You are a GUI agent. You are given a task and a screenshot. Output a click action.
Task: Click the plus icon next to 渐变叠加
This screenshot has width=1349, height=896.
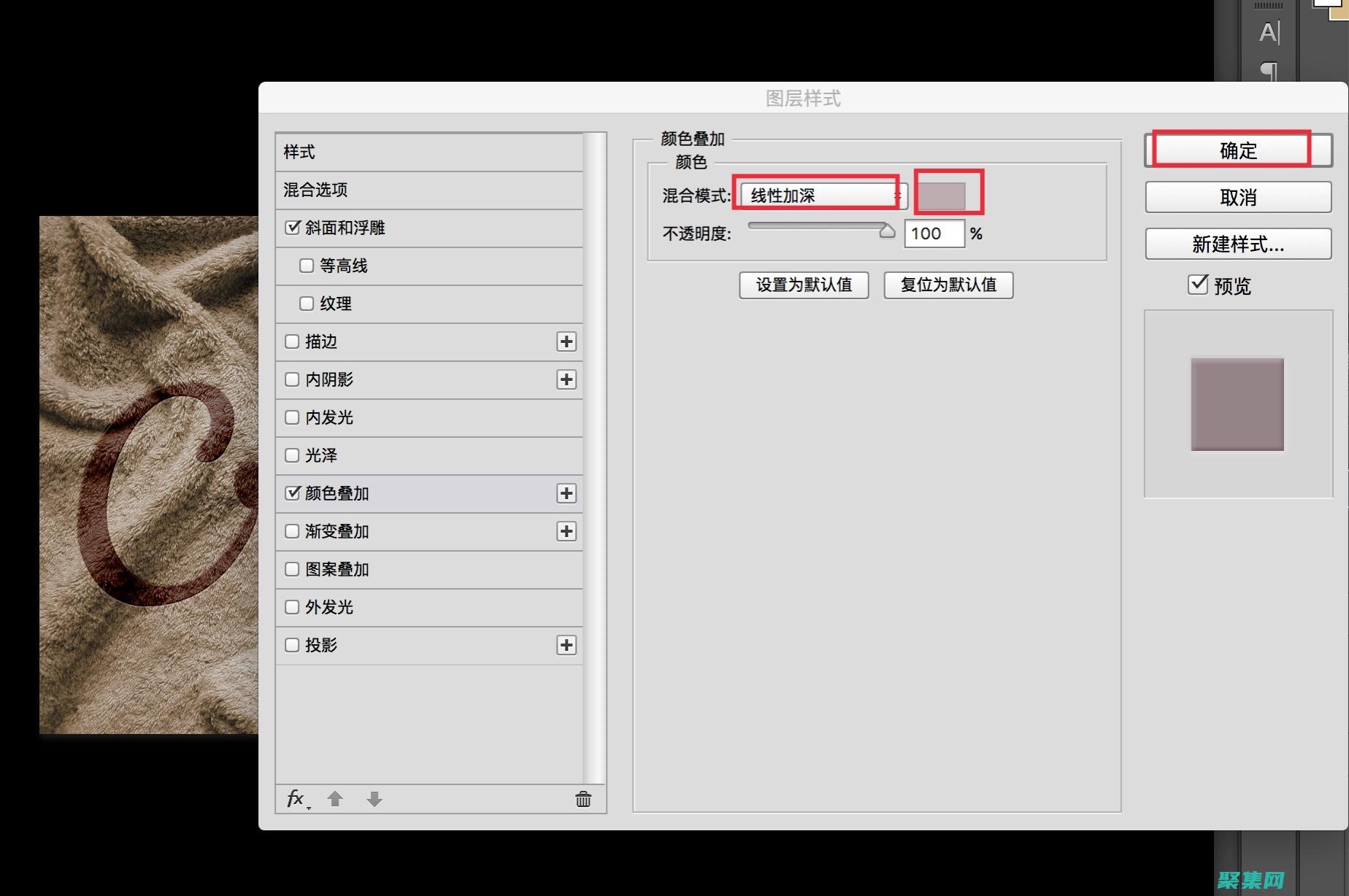tap(566, 531)
